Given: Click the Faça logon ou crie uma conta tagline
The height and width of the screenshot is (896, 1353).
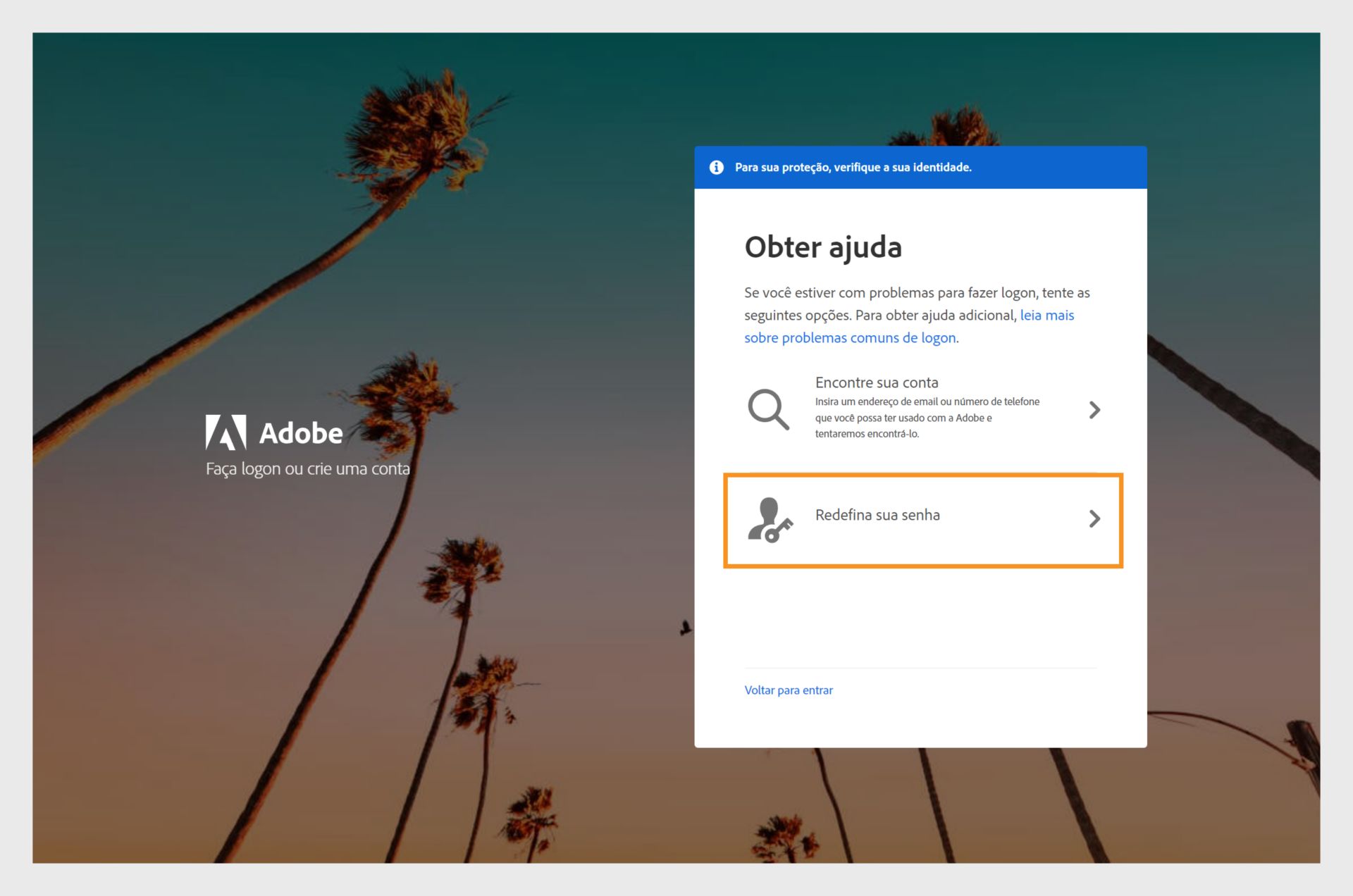Looking at the screenshot, I should (308, 468).
